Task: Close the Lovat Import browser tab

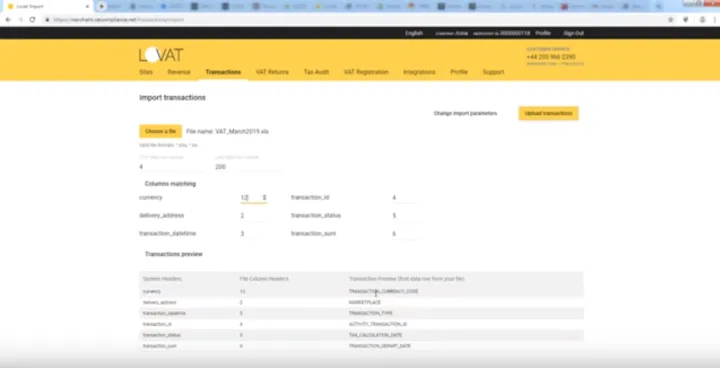Action: [87, 6]
